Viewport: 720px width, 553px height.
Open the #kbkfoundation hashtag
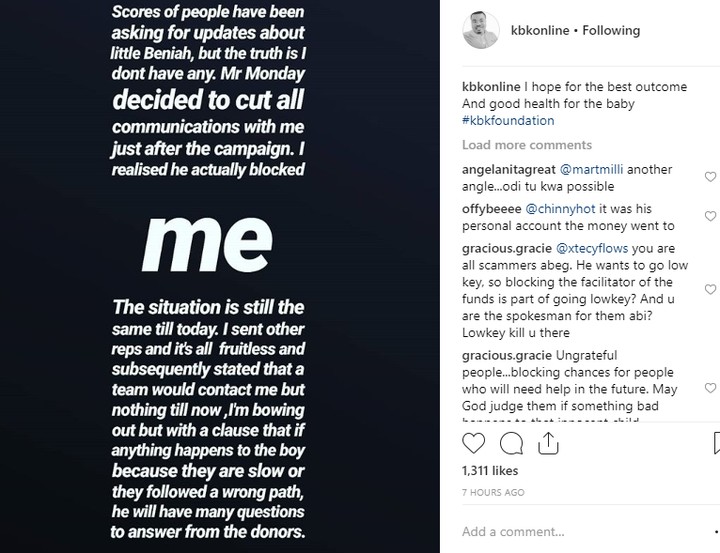click(508, 121)
